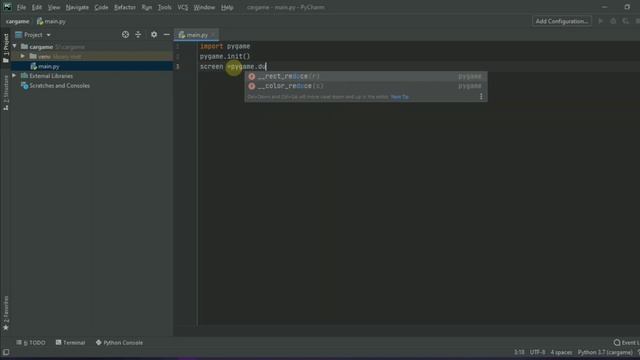Click the PyCharm logo icon
Viewport: 640px width, 360px height.
click(7, 7)
